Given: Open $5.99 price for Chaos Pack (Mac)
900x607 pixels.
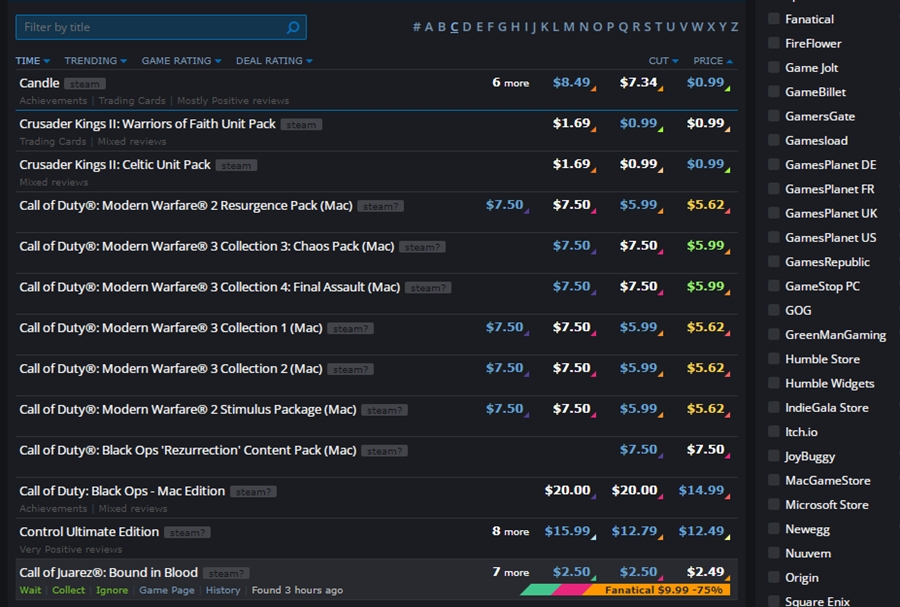Looking at the screenshot, I should [x=705, y=246].
